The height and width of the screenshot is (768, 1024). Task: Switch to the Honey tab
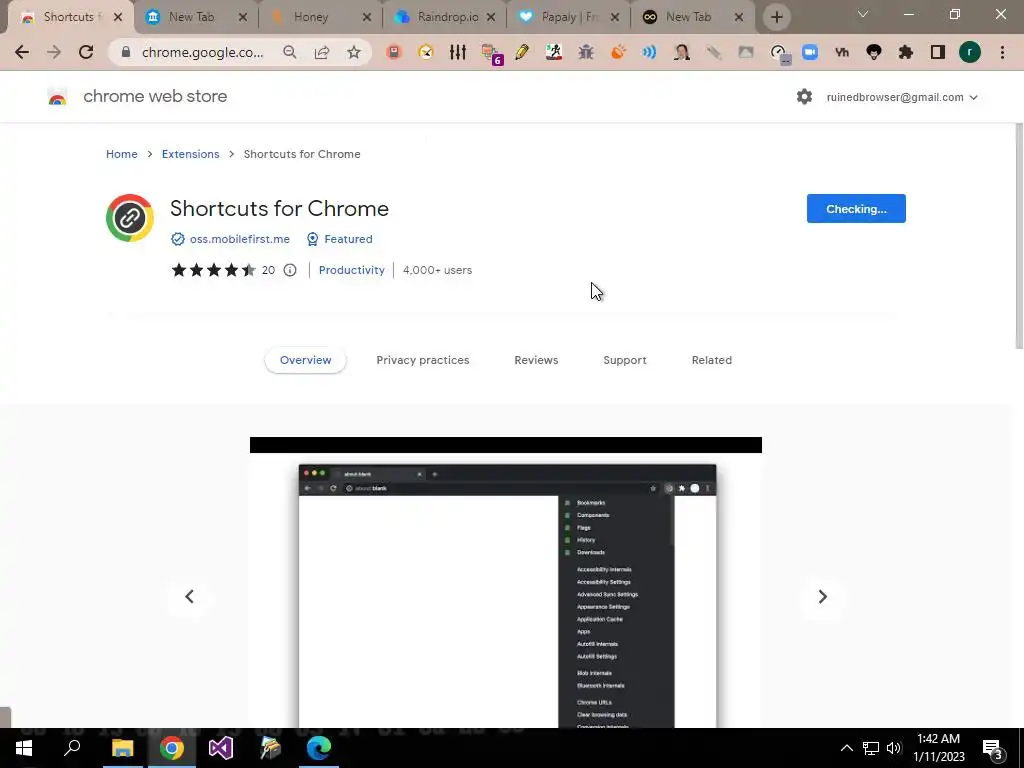(311, 17)
